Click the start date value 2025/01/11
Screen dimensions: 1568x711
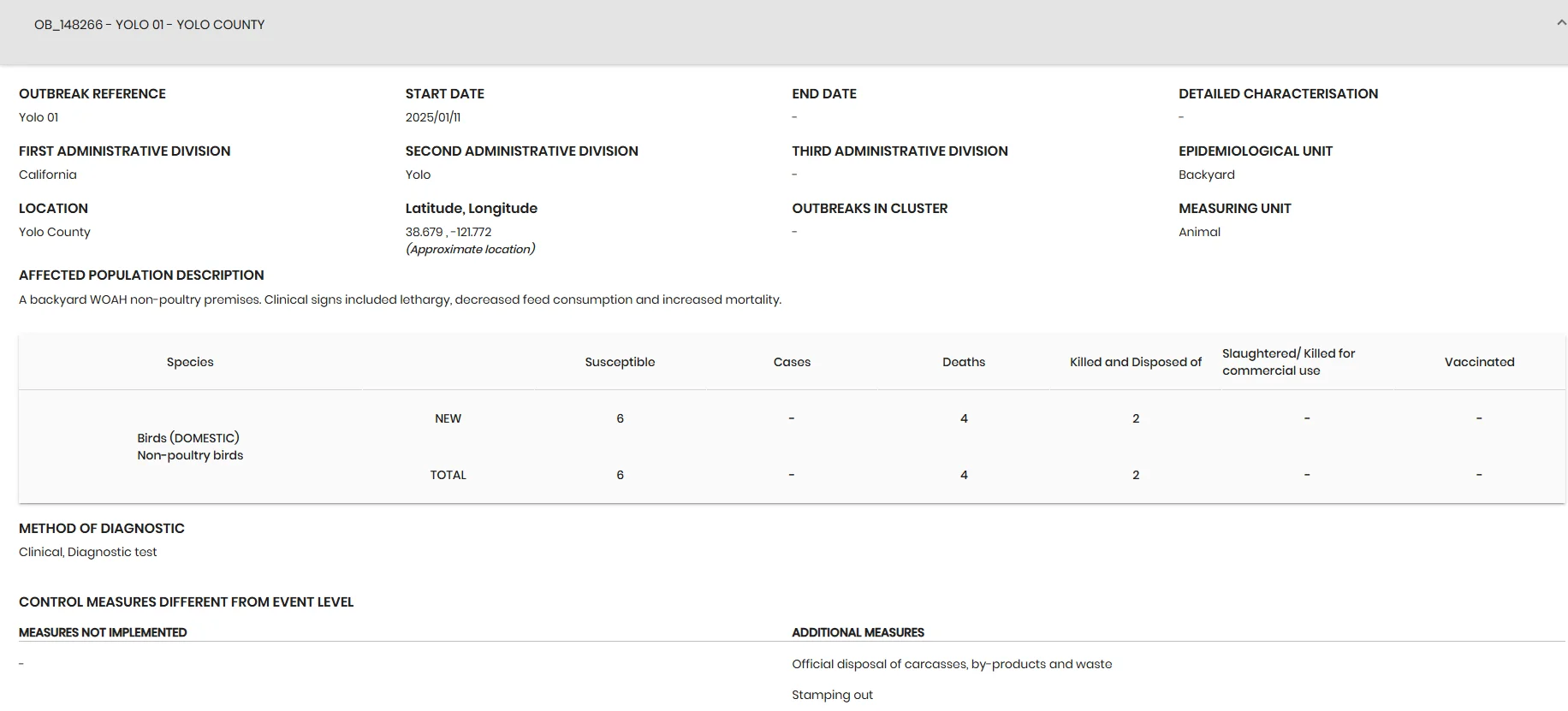click(x=433, y=117)
